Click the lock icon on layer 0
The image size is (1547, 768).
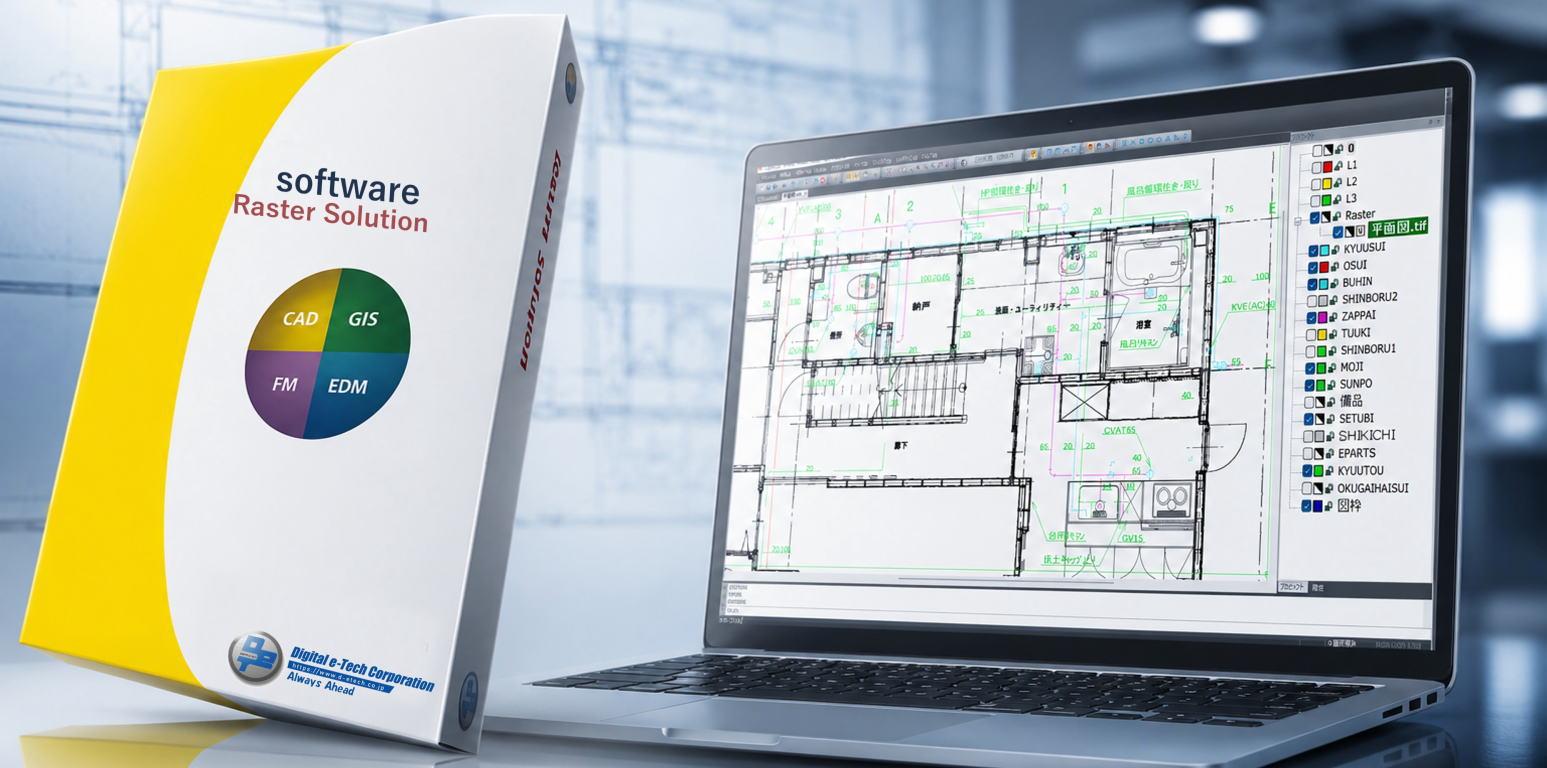tap(1339, 149)
